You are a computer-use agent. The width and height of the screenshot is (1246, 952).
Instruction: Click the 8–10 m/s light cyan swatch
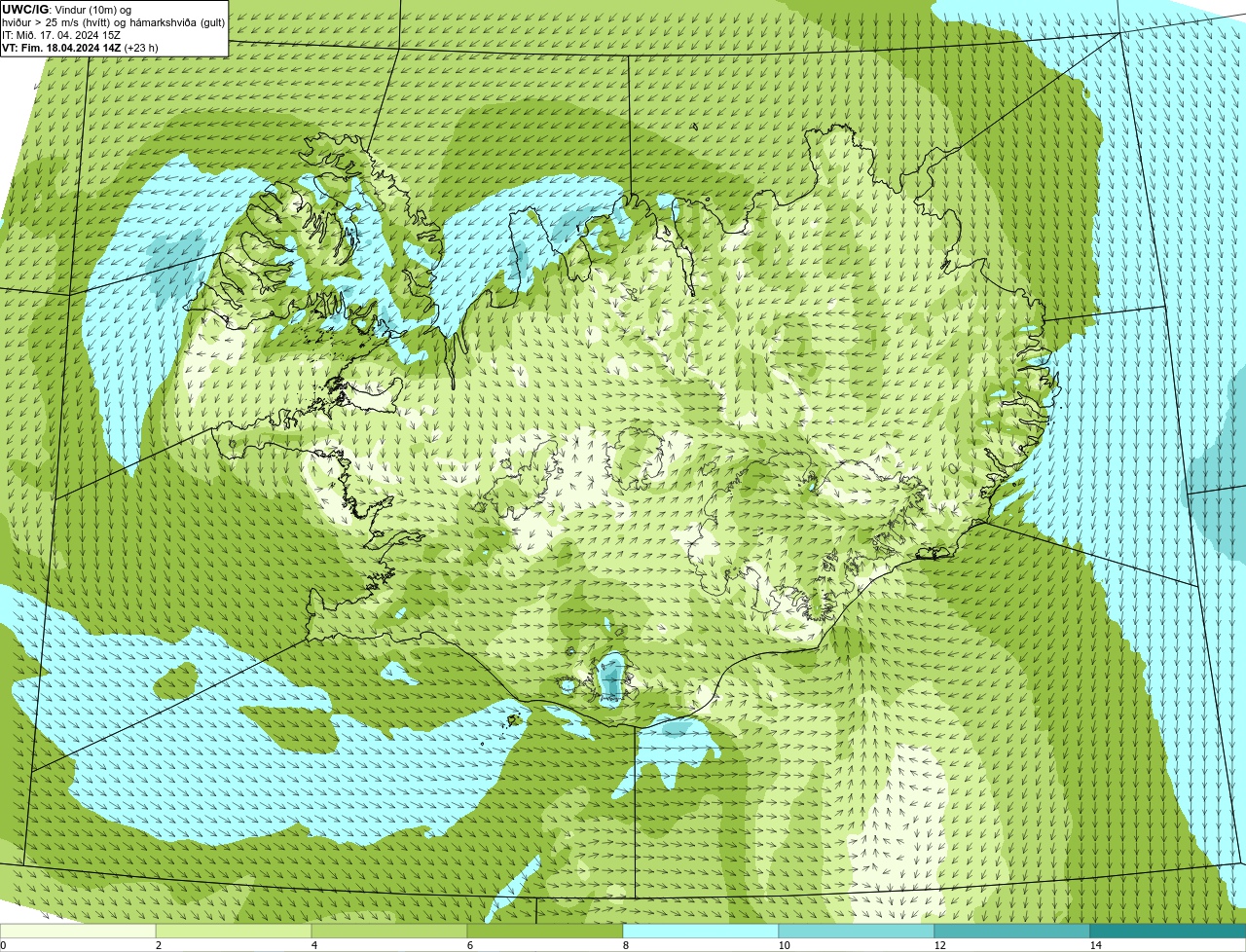[701, 931]
